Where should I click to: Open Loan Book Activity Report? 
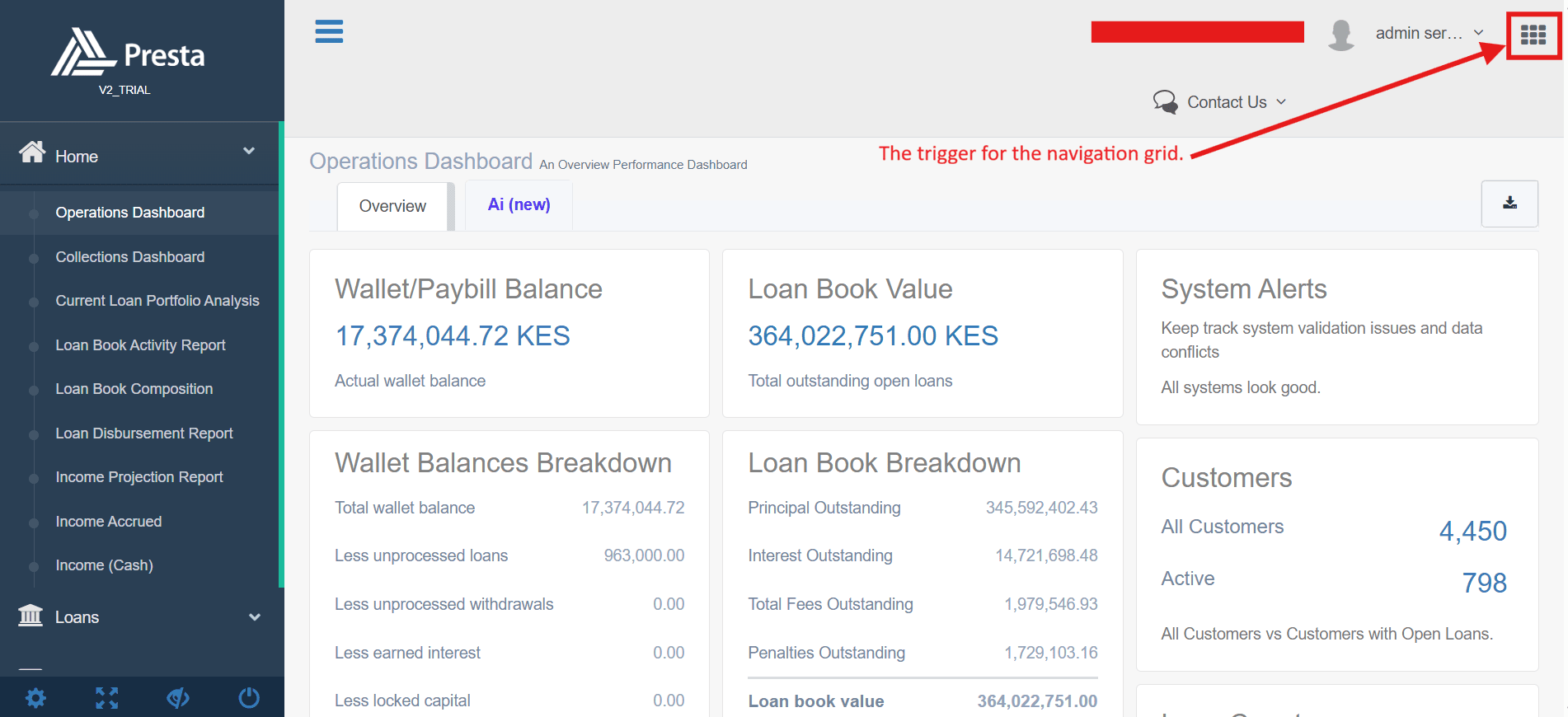(x=140, y=345)
